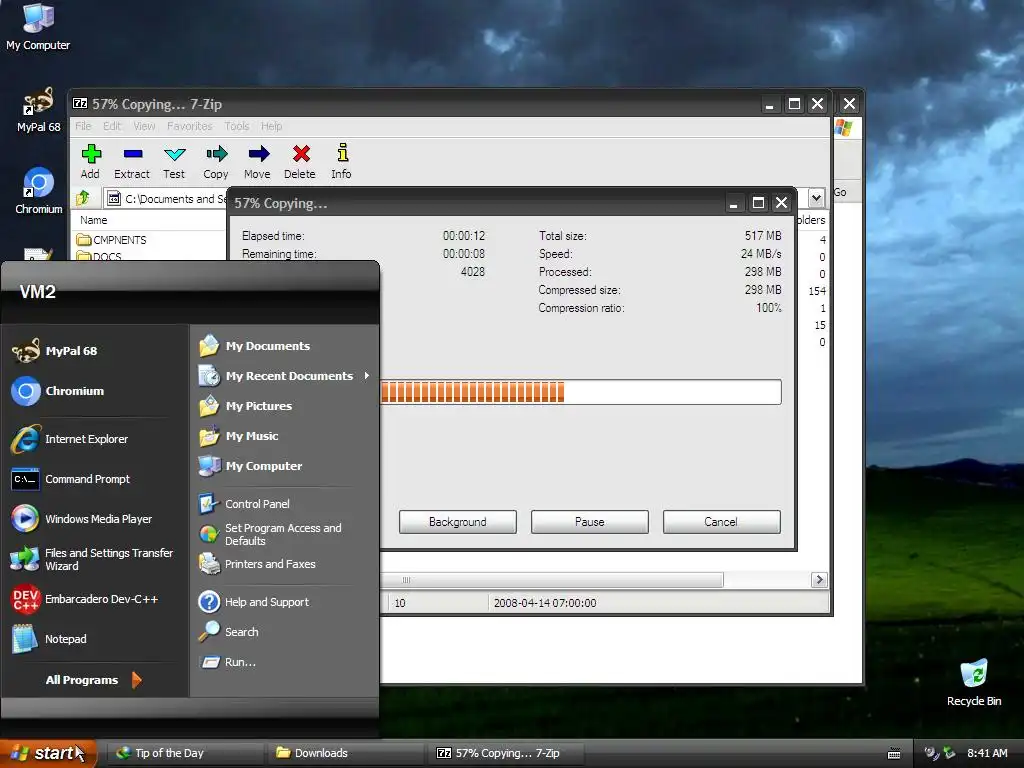Select the CMPNENTS folder
This screenshot has height=768, width=1024.
coord(112,240)
